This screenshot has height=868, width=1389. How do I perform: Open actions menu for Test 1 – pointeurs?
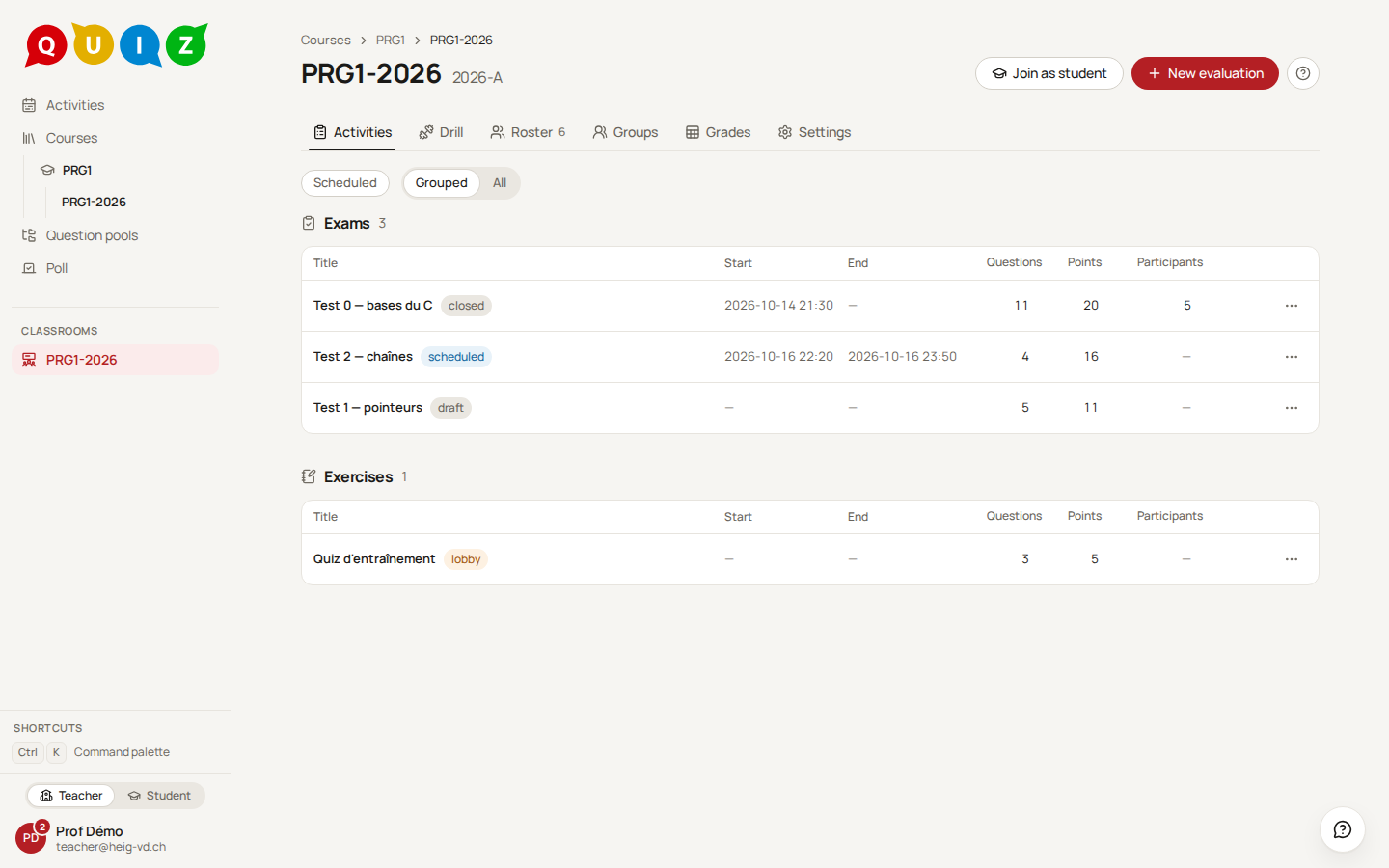[1291, 408]
